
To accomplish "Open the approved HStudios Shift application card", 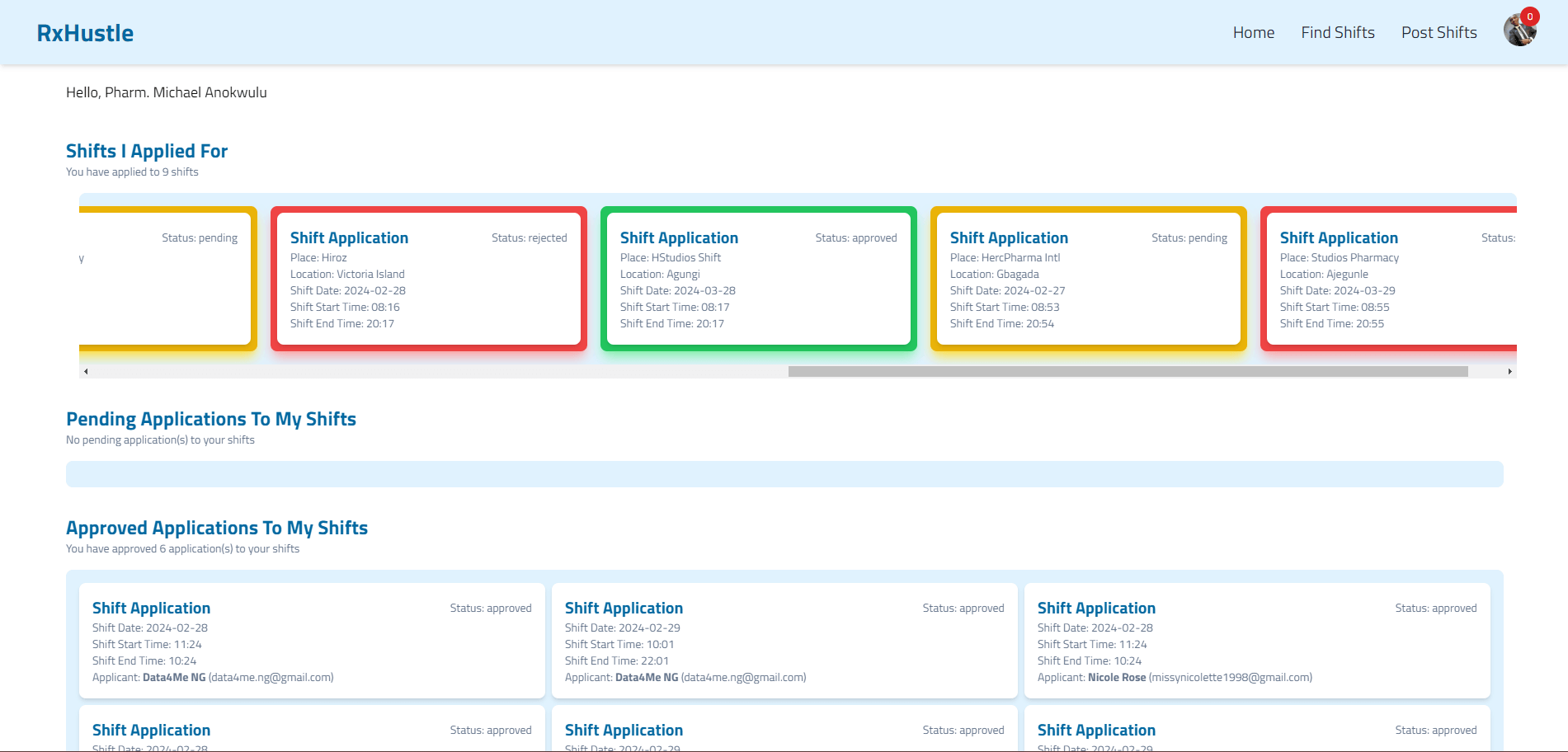I will click(758, 279).
